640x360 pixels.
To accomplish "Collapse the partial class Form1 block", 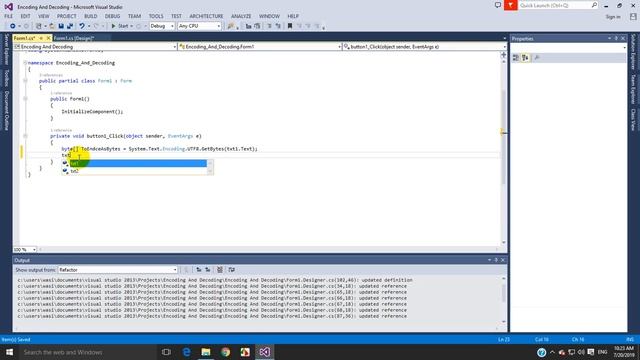I will [x=25, y=81].
